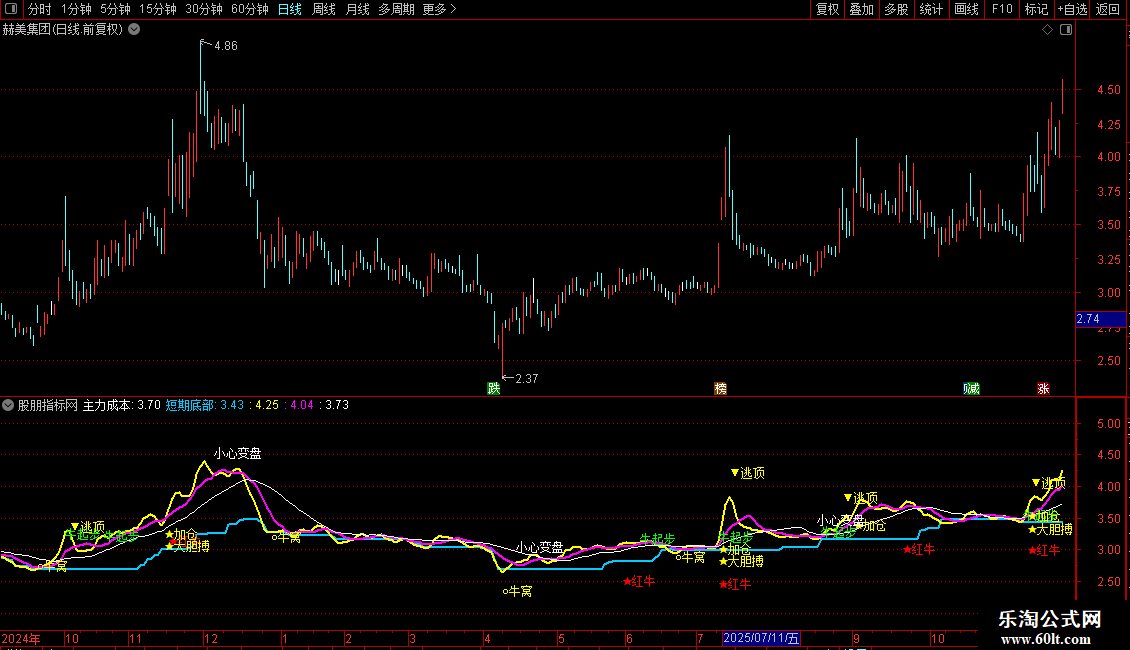The image size is (1130, 650).
Task: Toggle the left sidebar panel icon
Action: coord(11,9)
